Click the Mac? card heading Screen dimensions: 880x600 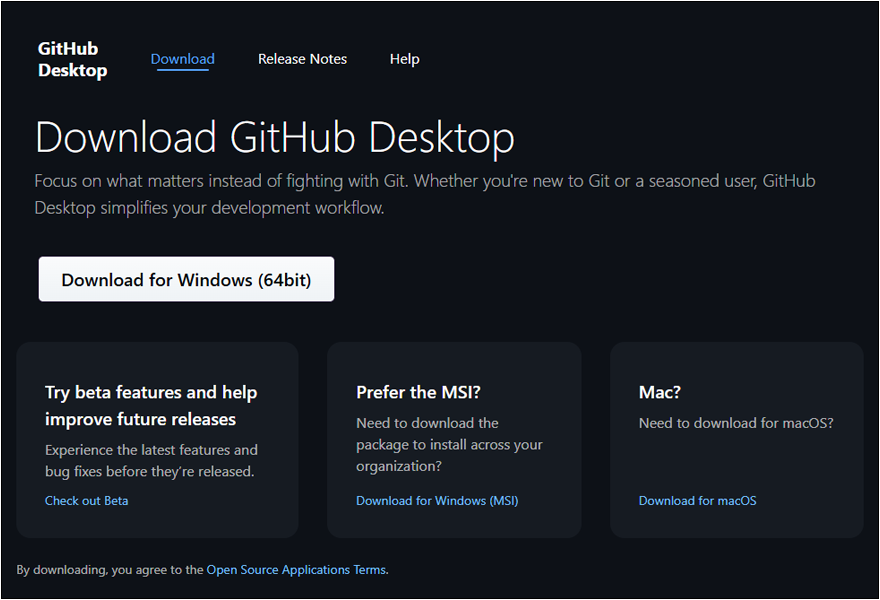659,392
